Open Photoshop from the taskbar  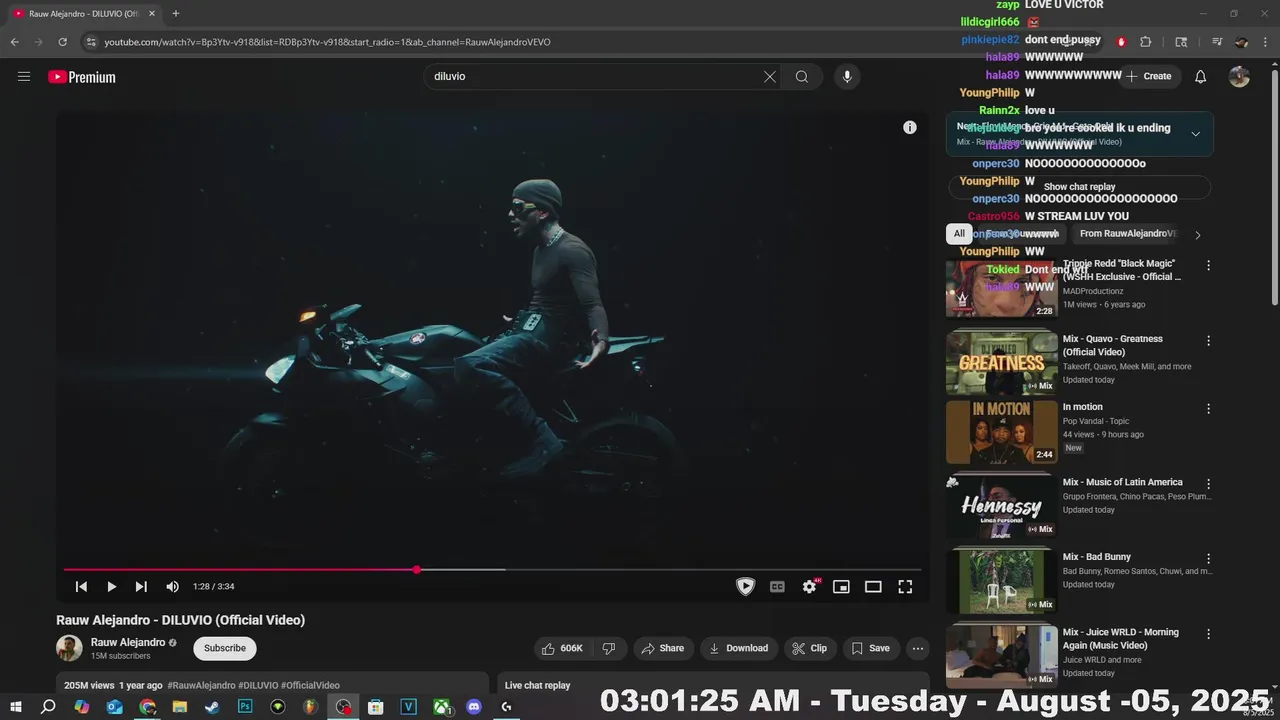tap(245, 707)
